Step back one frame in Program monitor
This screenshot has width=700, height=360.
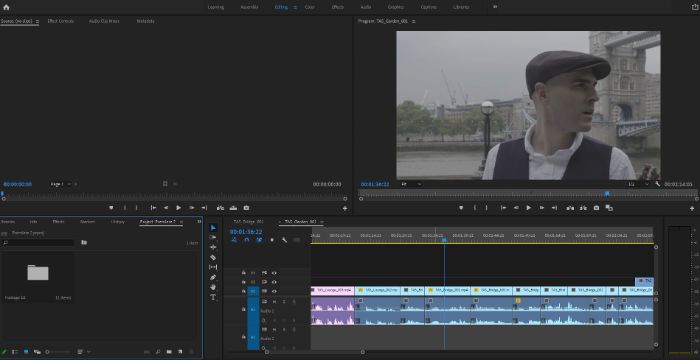[516, 208]
